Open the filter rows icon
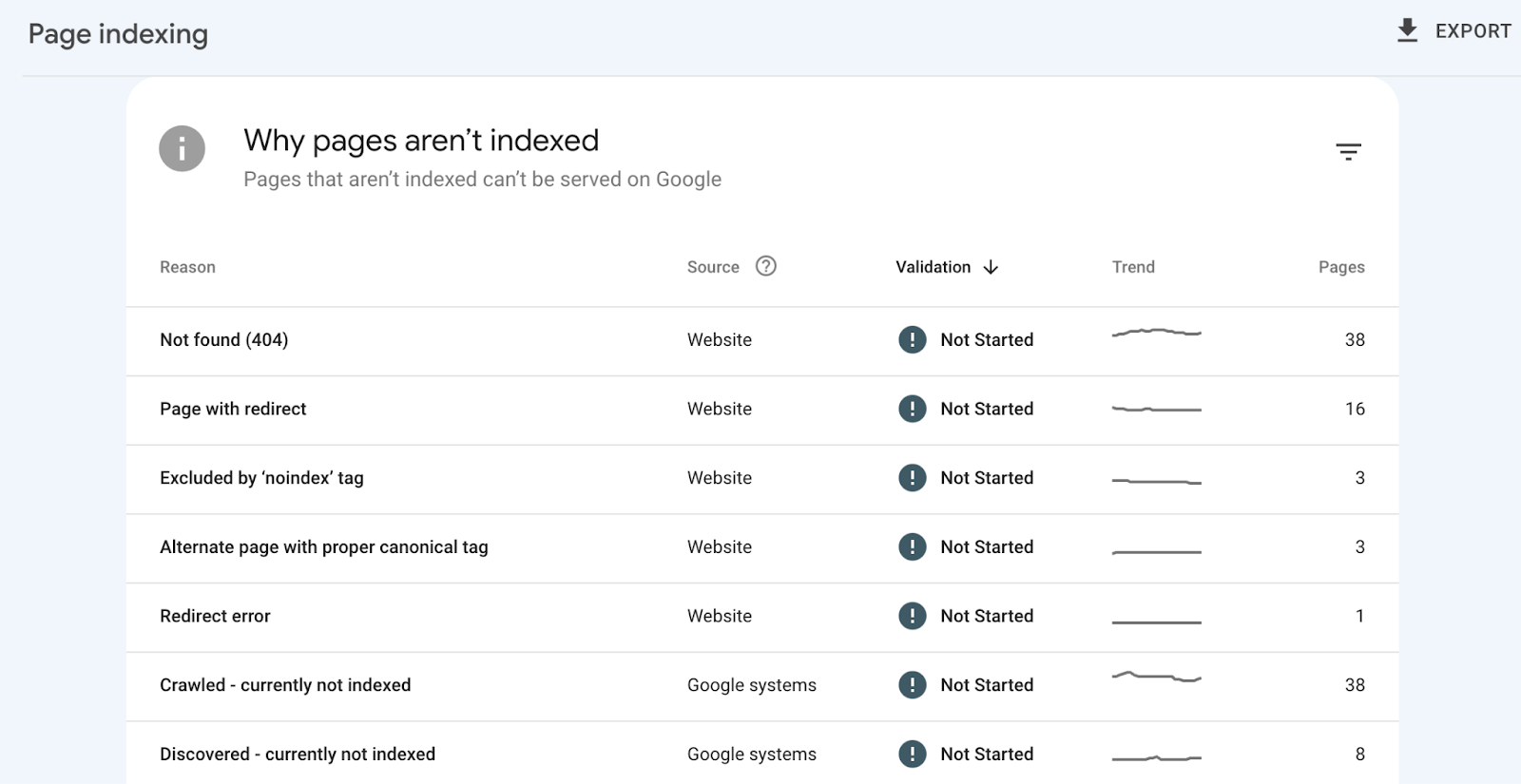Screen dimensions: 1521x784 (x=1348, y=152)
